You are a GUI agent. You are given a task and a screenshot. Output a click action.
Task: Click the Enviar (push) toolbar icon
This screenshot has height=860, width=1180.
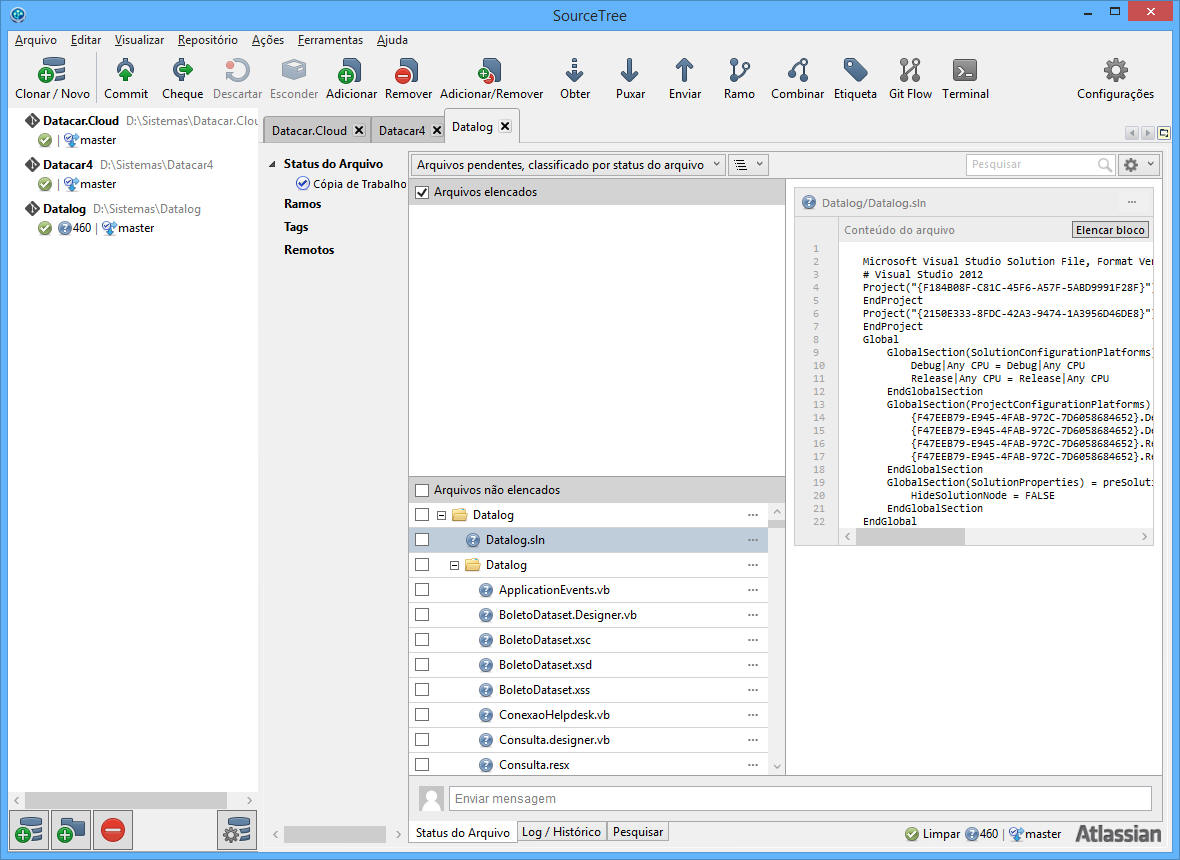[684, 71]
